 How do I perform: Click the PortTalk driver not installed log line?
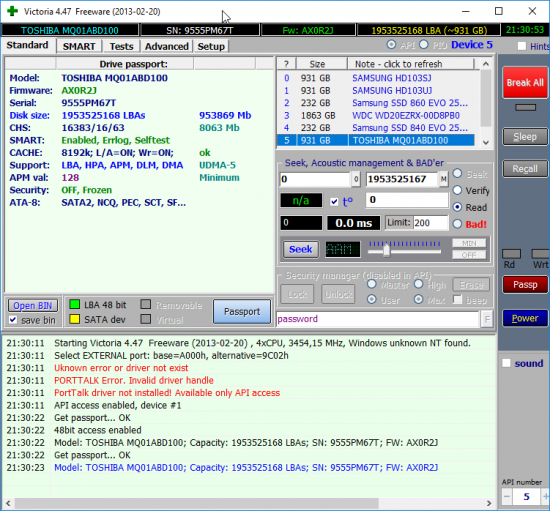click(x=167, y=393)
